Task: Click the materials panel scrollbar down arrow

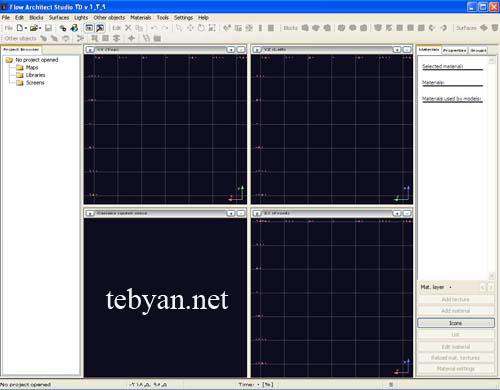Action: [x=491, y=276]
